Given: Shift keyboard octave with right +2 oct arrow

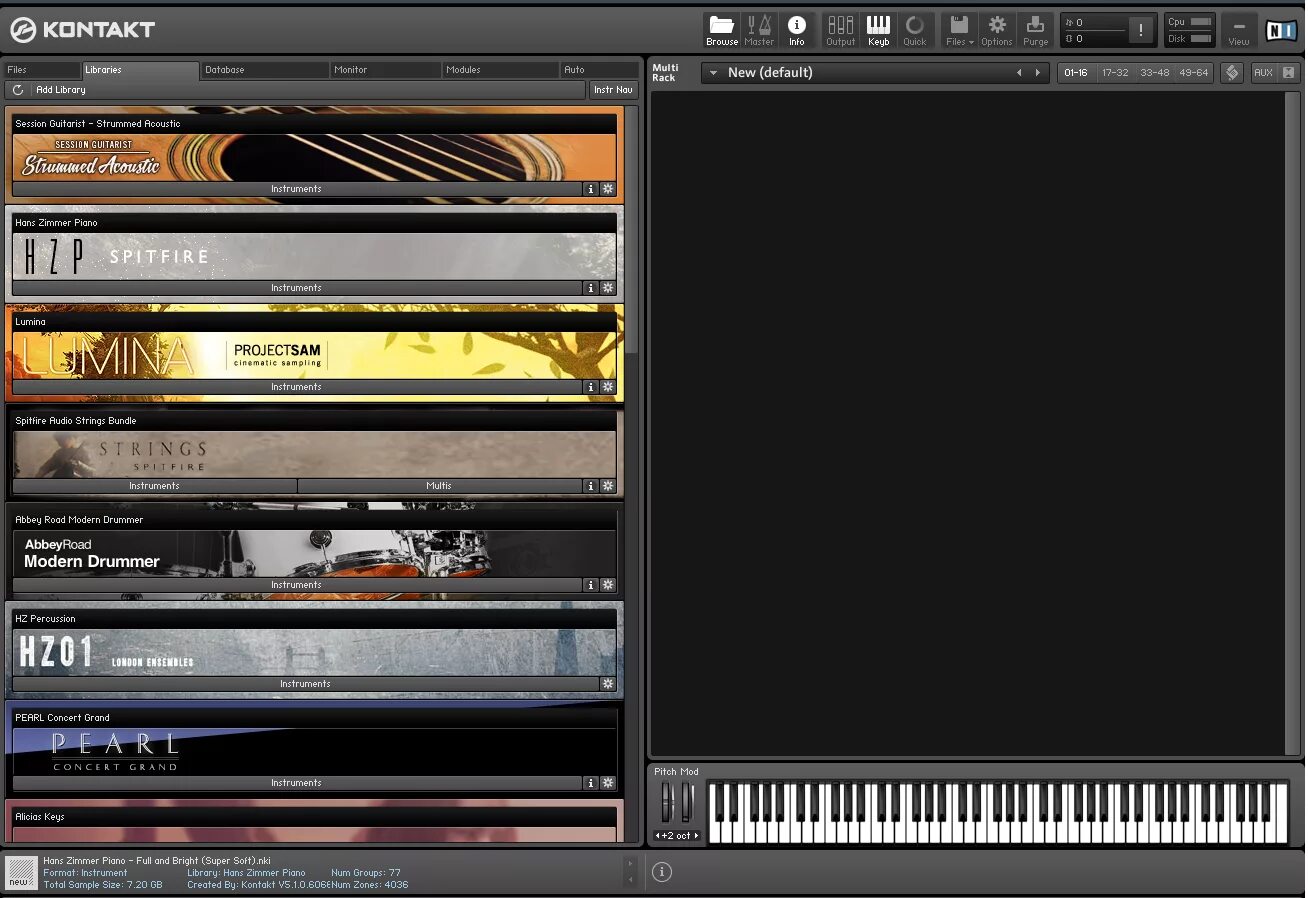Looking at the screenshot, I should tap(696, 836).
